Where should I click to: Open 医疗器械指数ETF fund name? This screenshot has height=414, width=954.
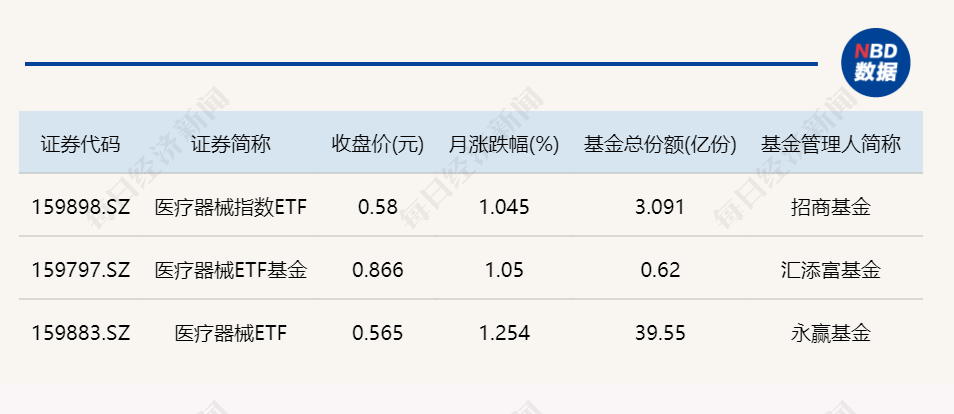point(231,208)
